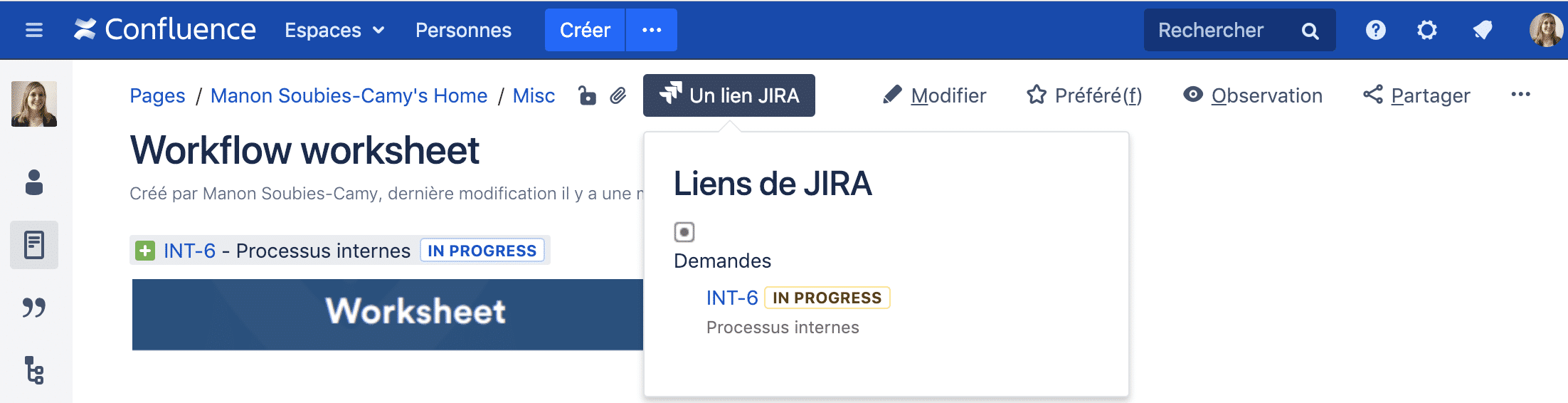Open the page more actions ellipsis
Screen dimensions: 1568x403
[1520, 95]
